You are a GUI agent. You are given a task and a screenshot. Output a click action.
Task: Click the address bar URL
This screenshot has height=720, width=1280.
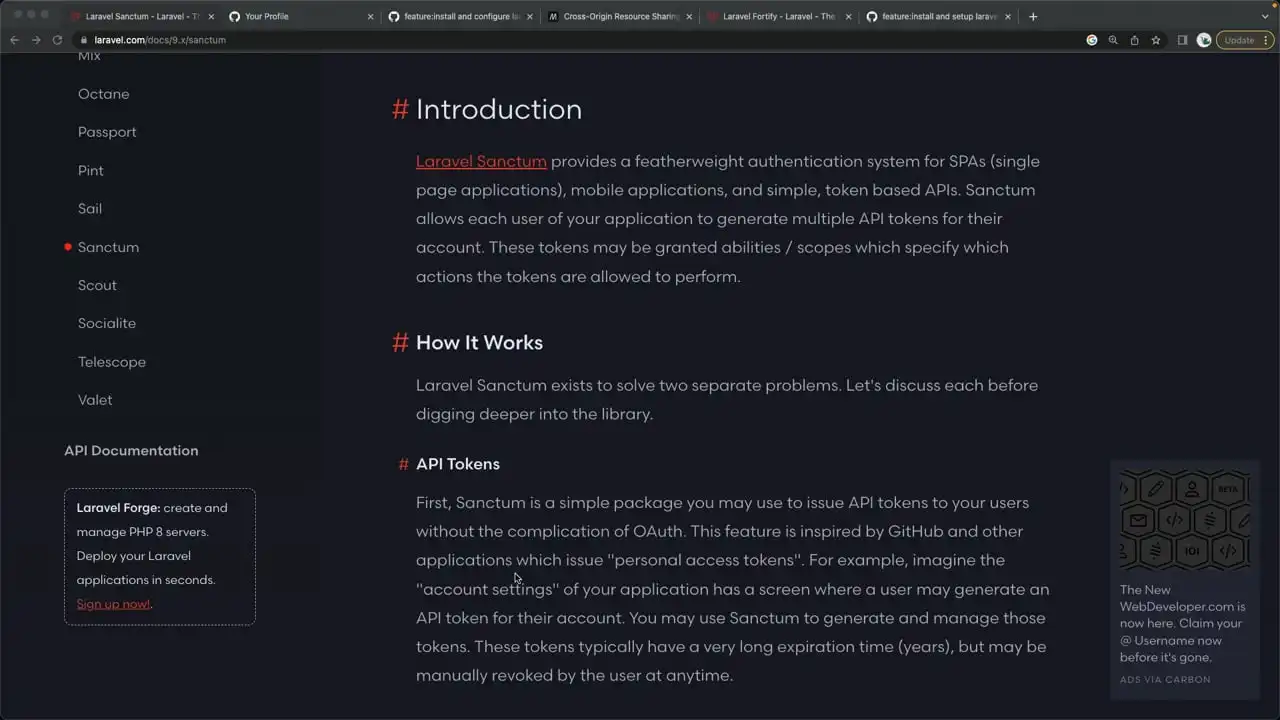[160, 40]
